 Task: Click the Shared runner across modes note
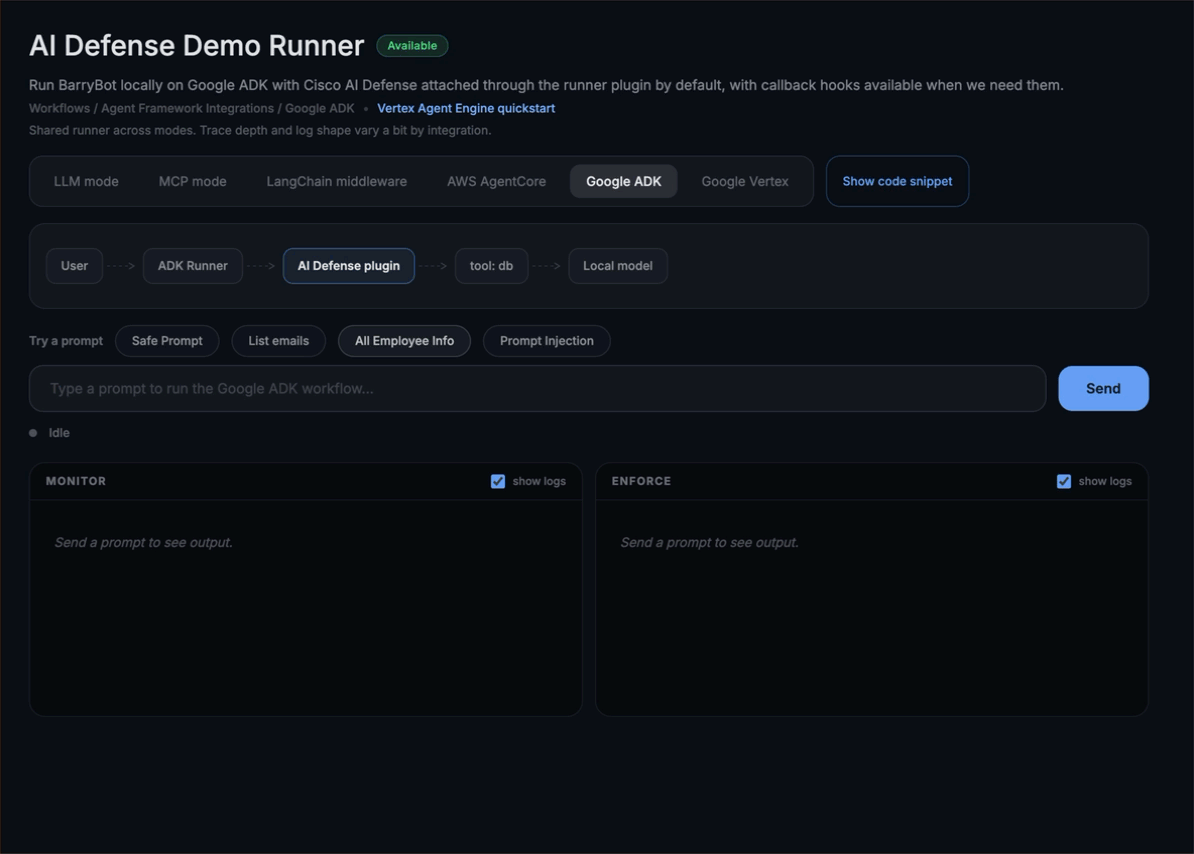pos(260,130)
